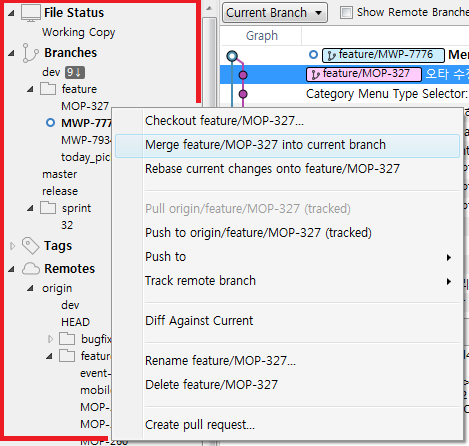This screenshot has width=469, height=446.
Task: Collapse the File Status section
Action: tap(12, 13)
